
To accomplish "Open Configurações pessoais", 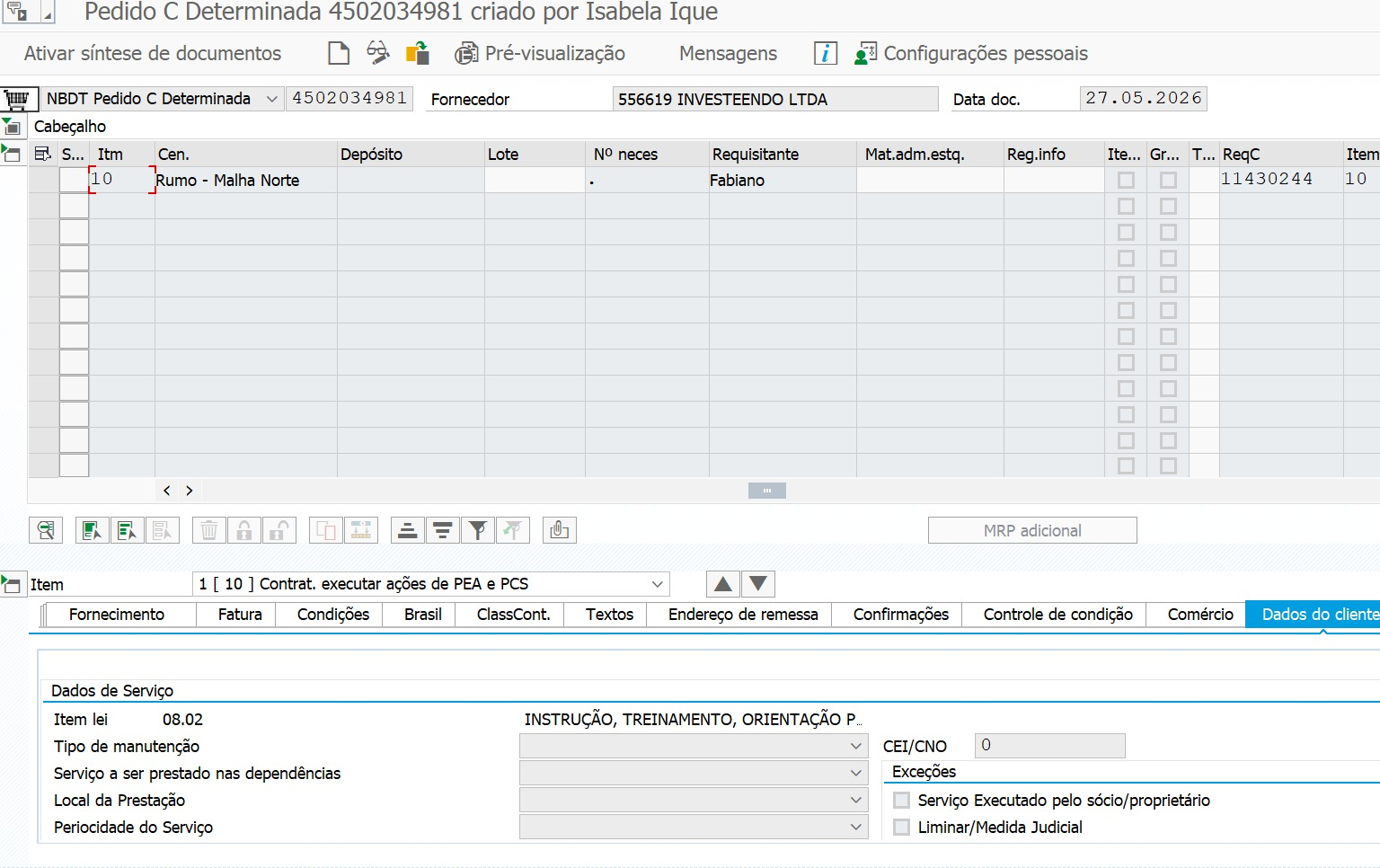I will [971, 53].
